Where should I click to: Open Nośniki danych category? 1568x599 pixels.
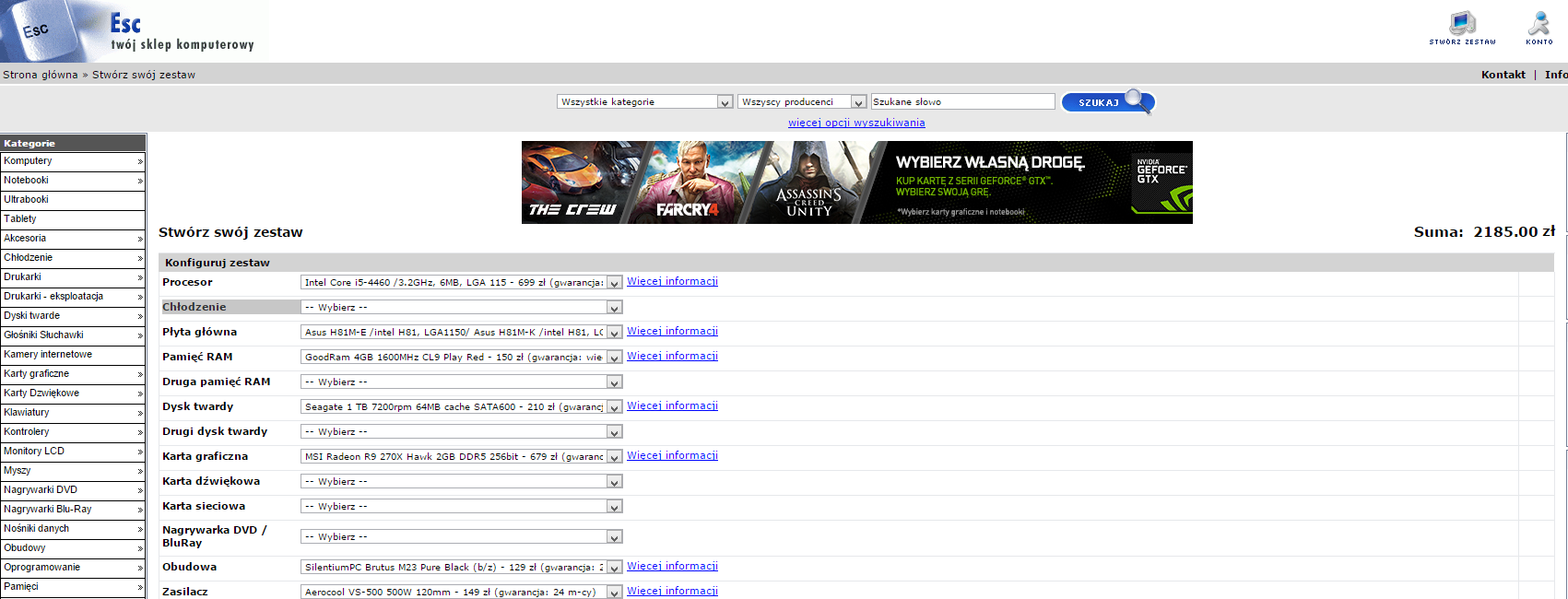(73, 529)
